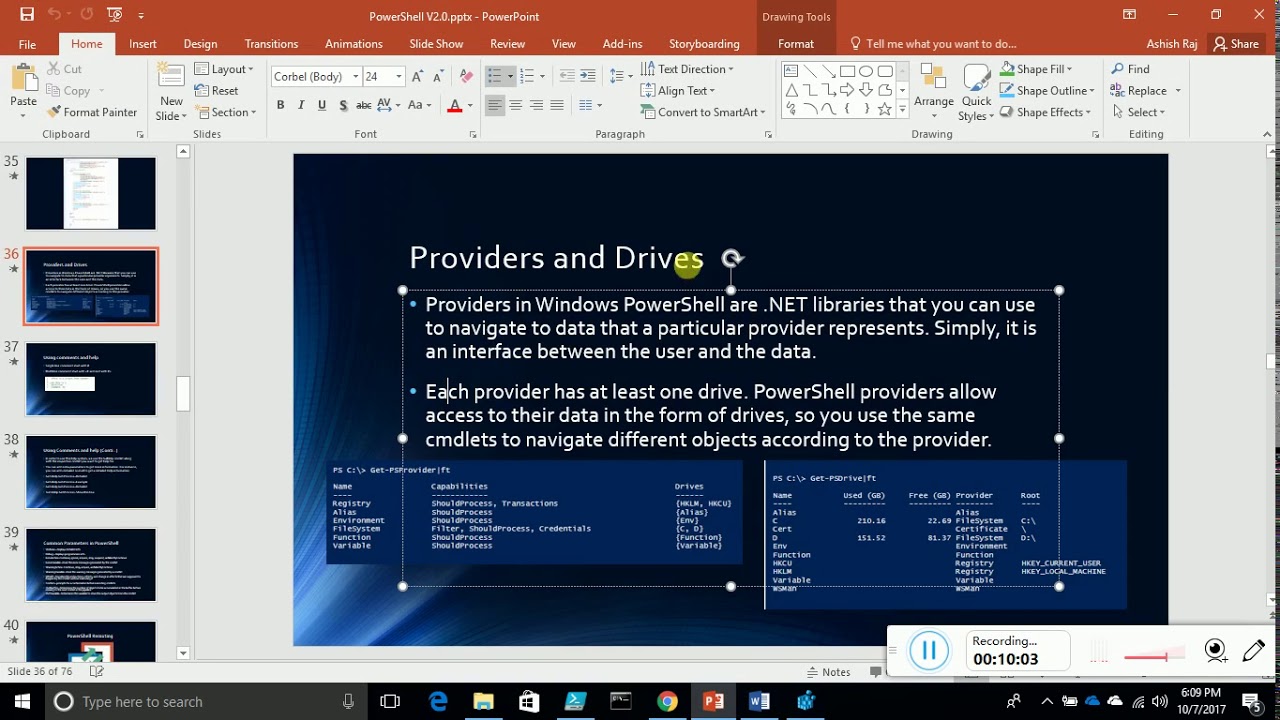Toggle text Shadow effect
This screenshot has width=1280, height=720.
point(343,105)
